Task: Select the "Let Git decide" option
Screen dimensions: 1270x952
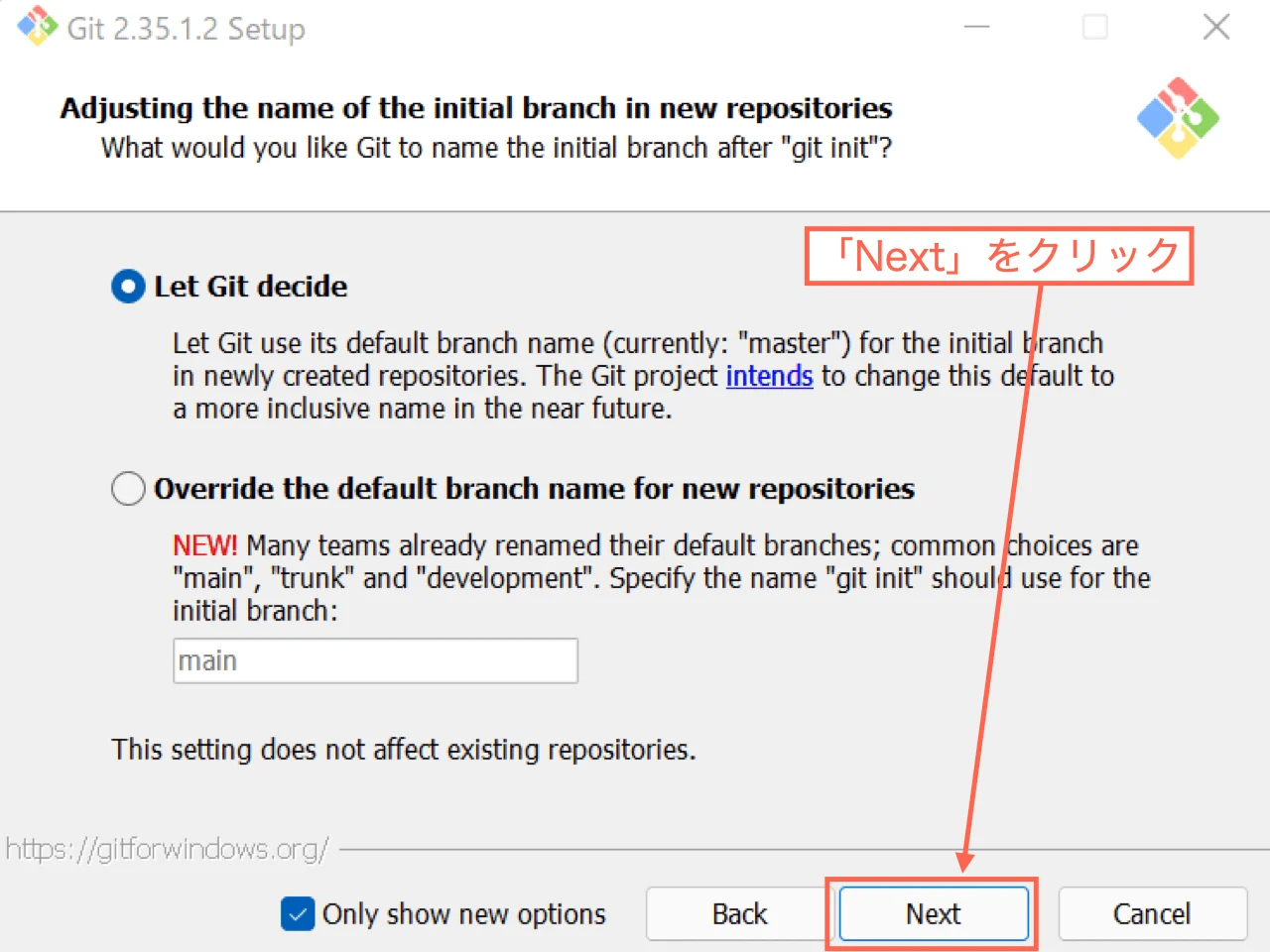Action: click(x=127, y=286)
